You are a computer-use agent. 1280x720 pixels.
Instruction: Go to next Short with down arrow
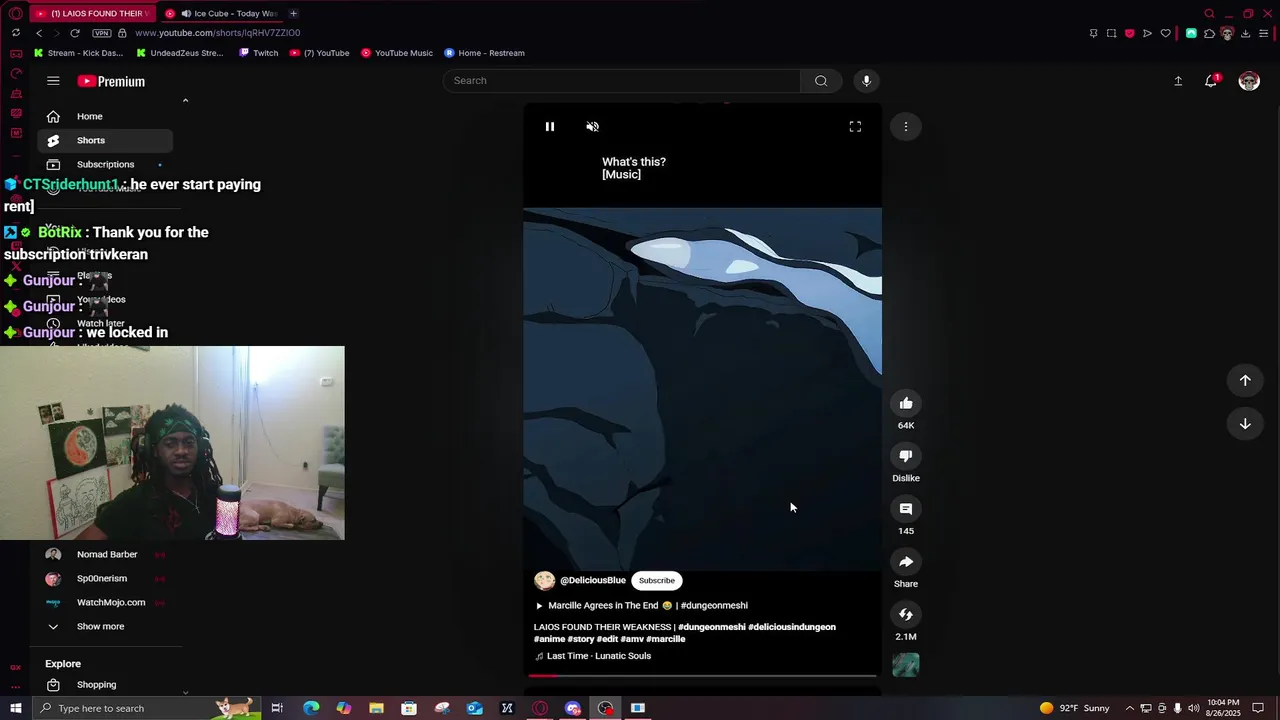pyautogui.click(x=1245, y=424)
